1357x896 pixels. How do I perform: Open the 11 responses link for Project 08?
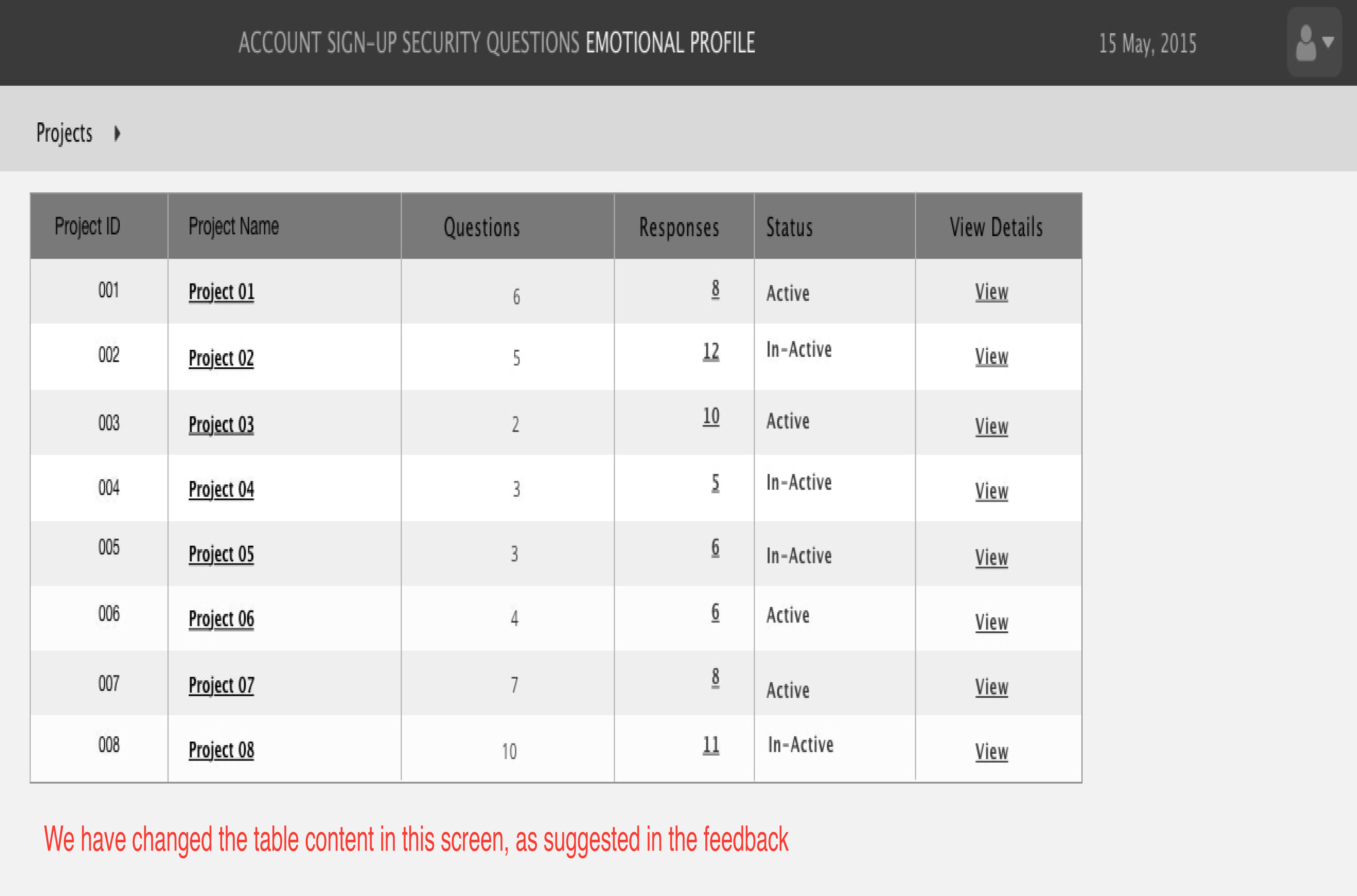pos(711,745)
